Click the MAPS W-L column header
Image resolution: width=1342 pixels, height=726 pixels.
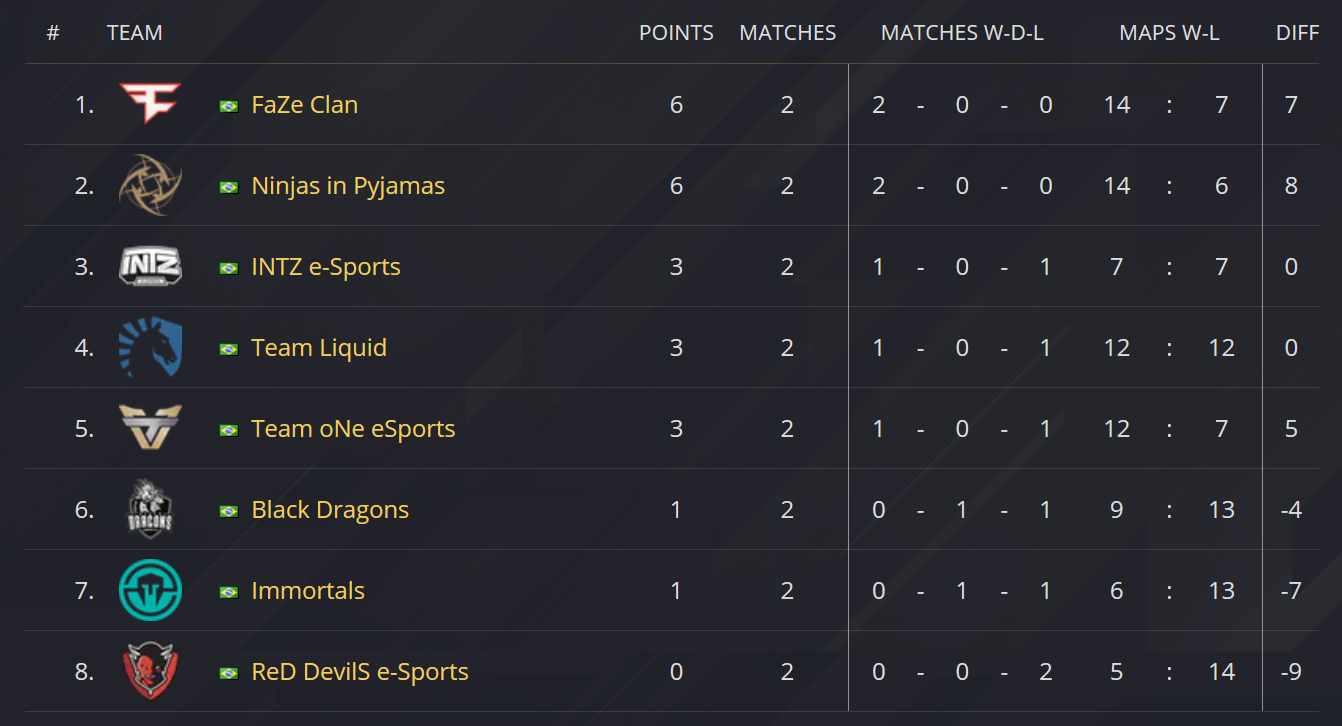coord(1169,33)
